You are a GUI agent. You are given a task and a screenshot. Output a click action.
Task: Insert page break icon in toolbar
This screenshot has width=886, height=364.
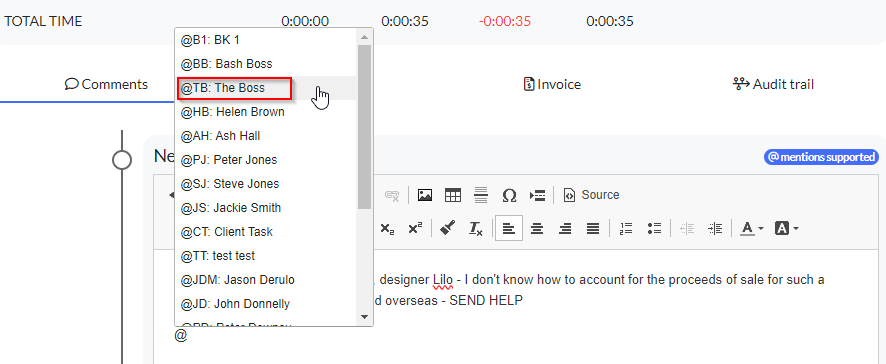(x=537, y=195)
